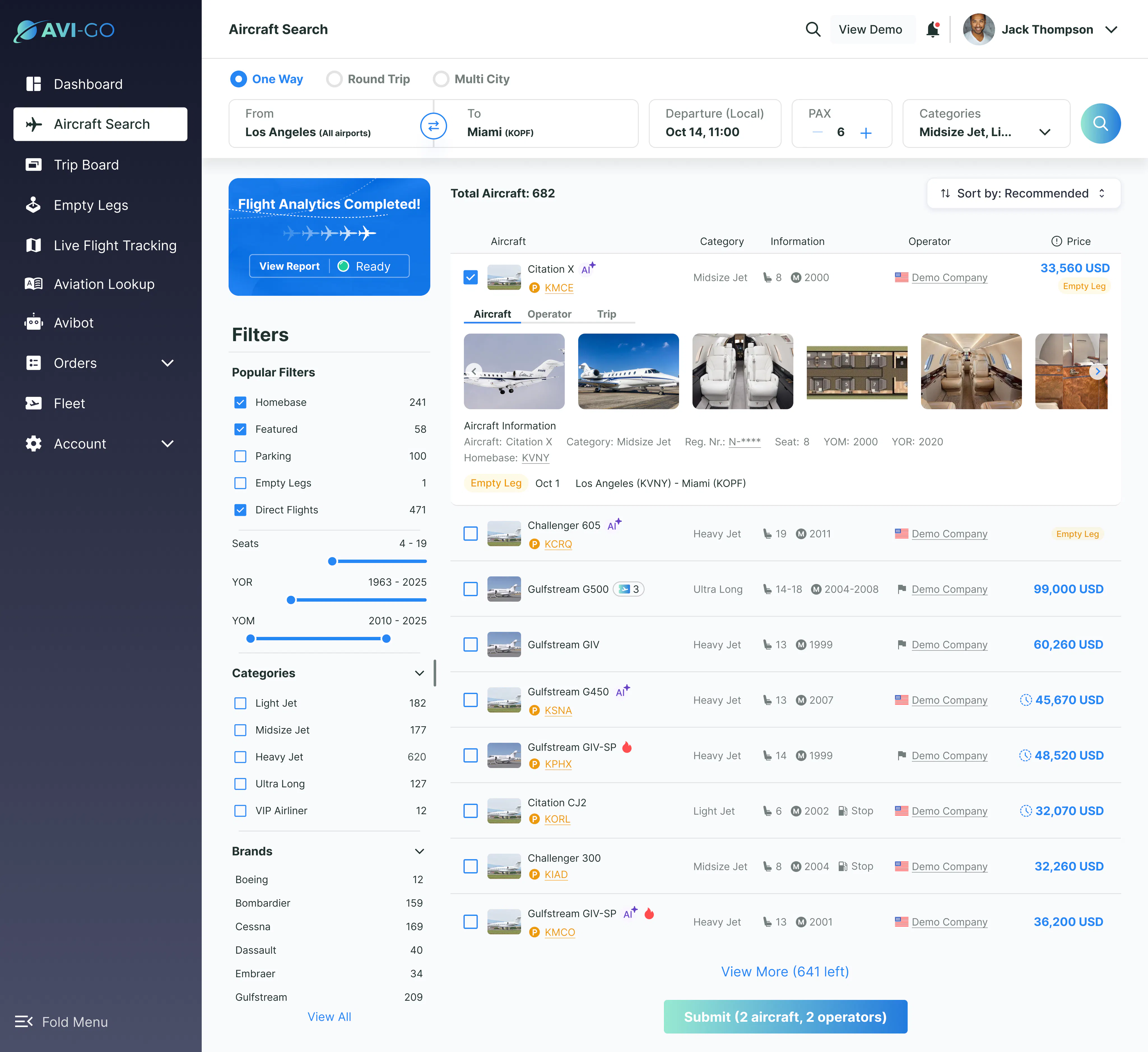The width and height of the screenshot is (1148, 1052).
Task: Run search with round teal button
Action: click(1100, 124)
